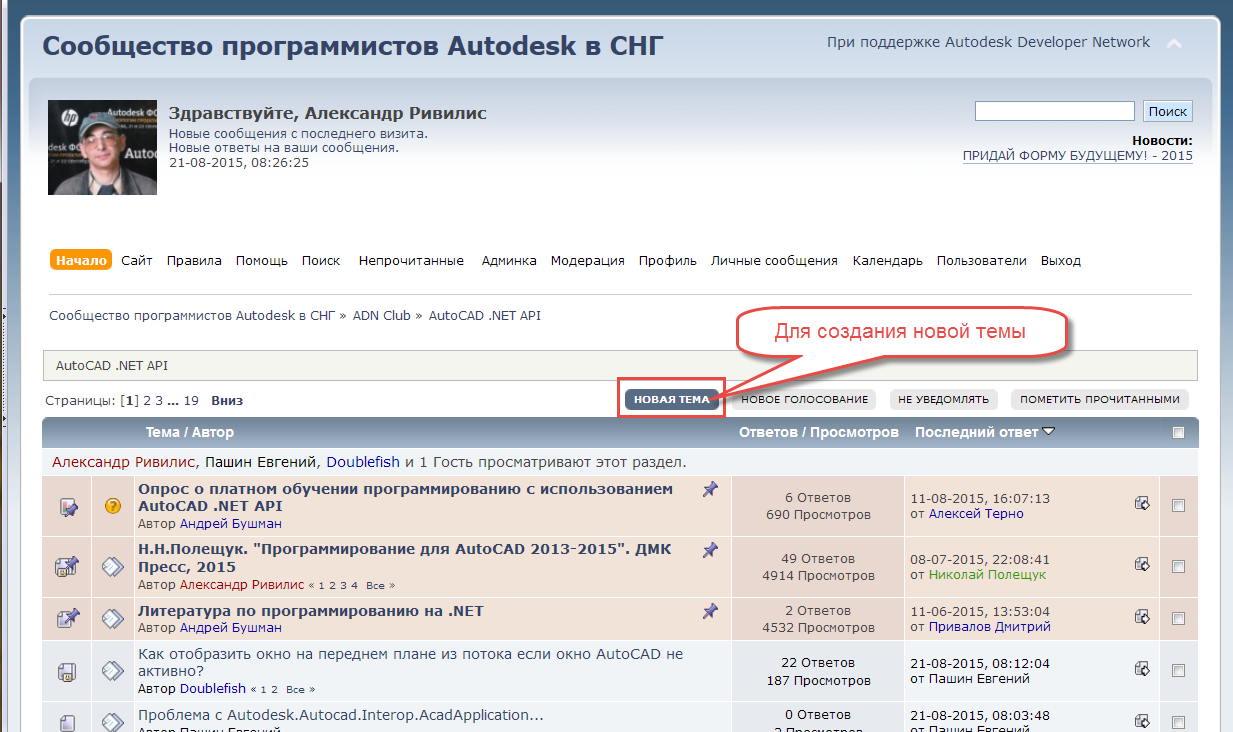
Task: View Пользователи from the menu
Action: pos(982,261)
